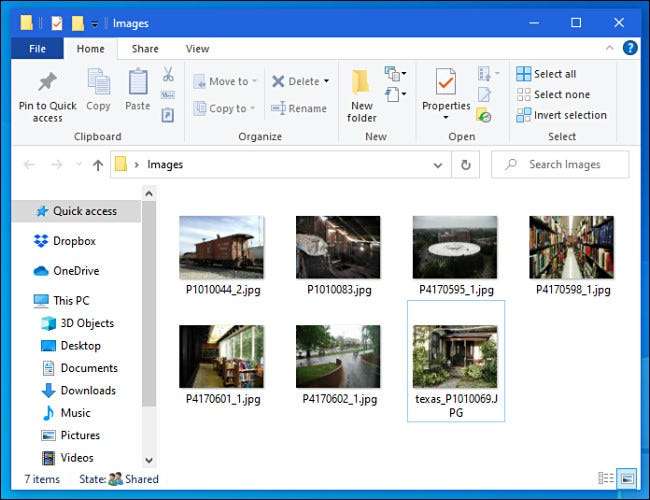Open the Properties checkmark icon
The width and height of the screenshot is (650, 500).
point(446,83)
